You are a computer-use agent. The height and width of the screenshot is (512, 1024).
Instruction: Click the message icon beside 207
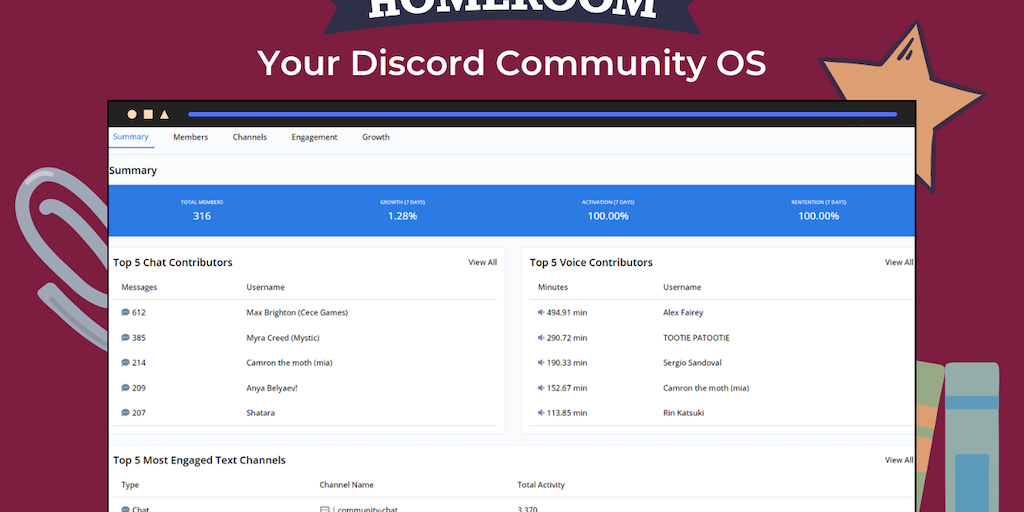tap(125, 413)
